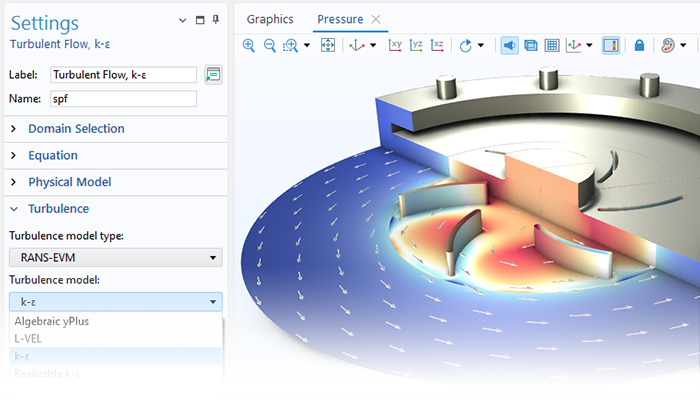Screen dimensions: 700x400
Task: Click the lock view icon
Action: (639, 45)
